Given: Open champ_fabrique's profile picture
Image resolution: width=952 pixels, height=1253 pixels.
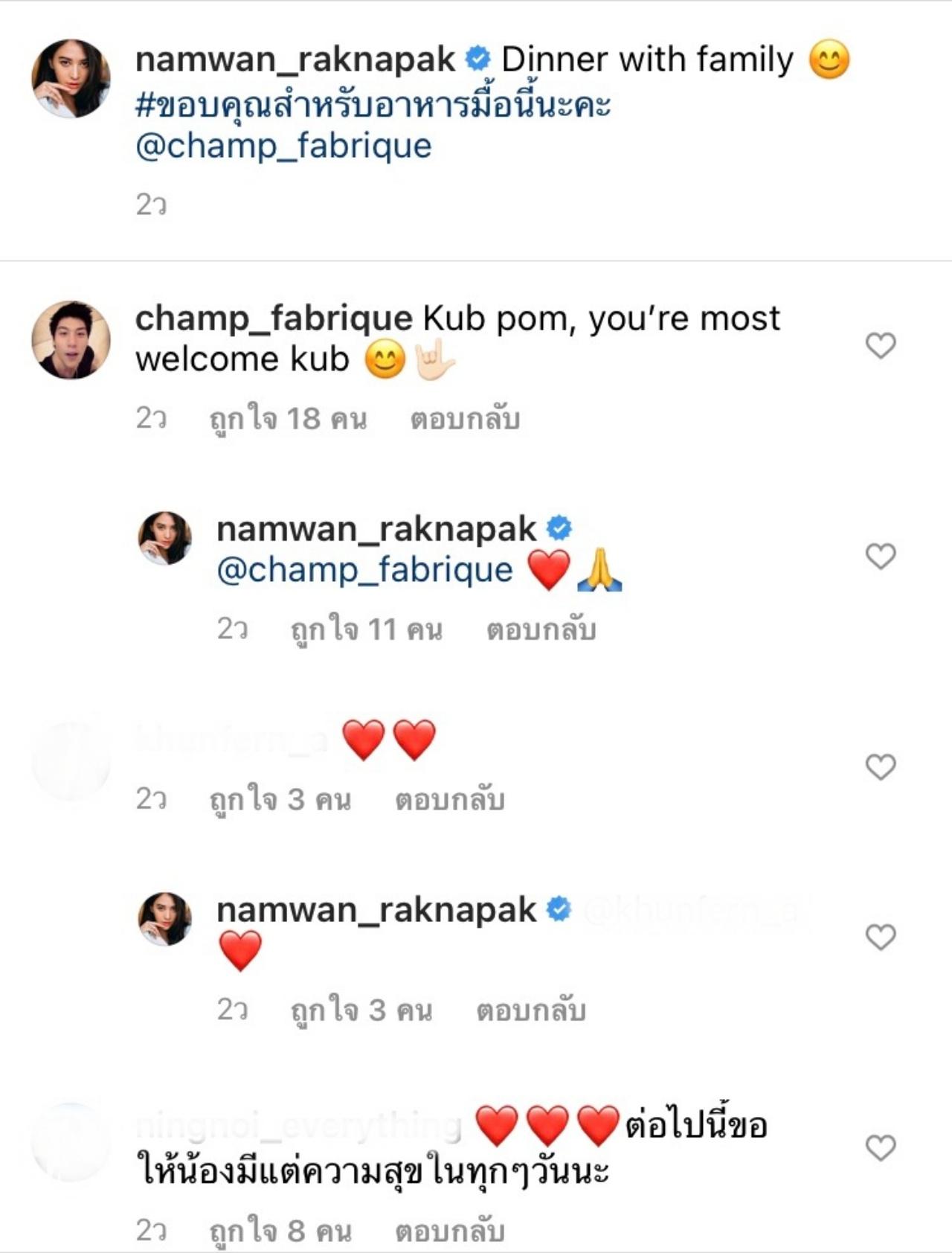Looking at the screenshot, I should (71, 340).
